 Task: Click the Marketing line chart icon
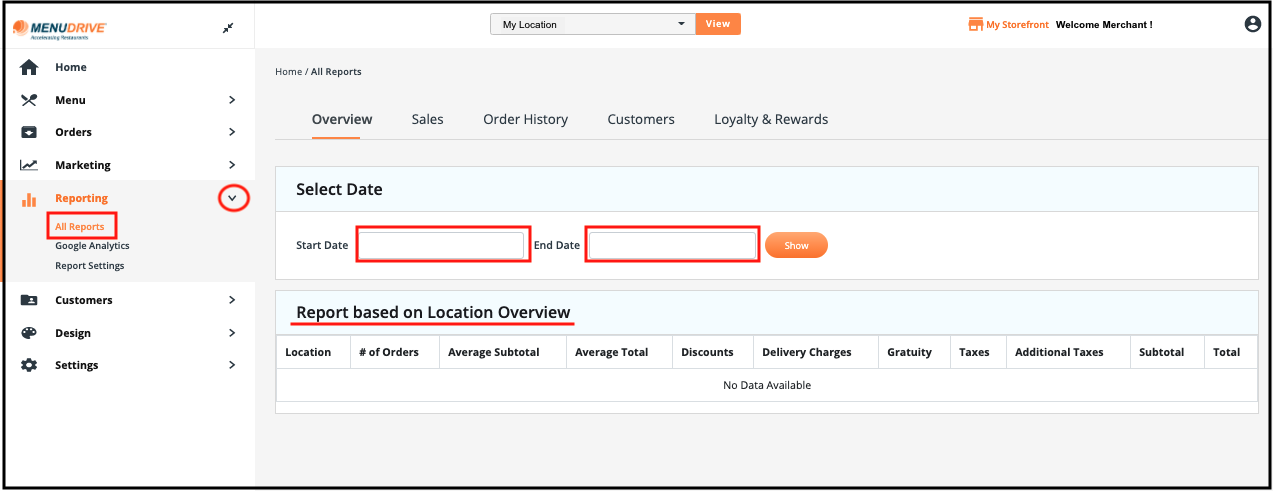pyautogui.click(x=29, y=165)
